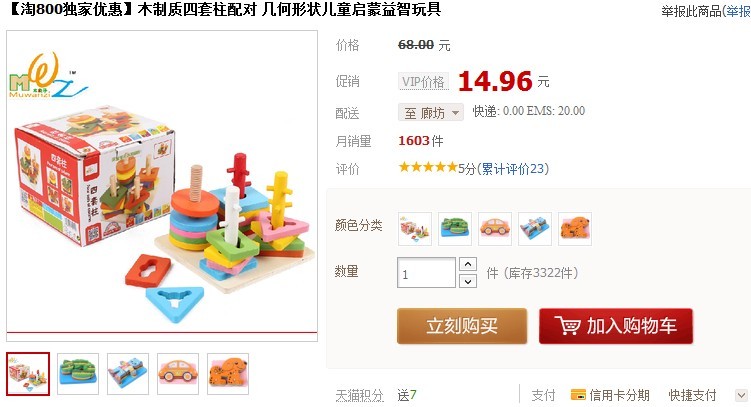
Task: Click the 信用卡分期 credit card icon
Action: coord(578,395)
